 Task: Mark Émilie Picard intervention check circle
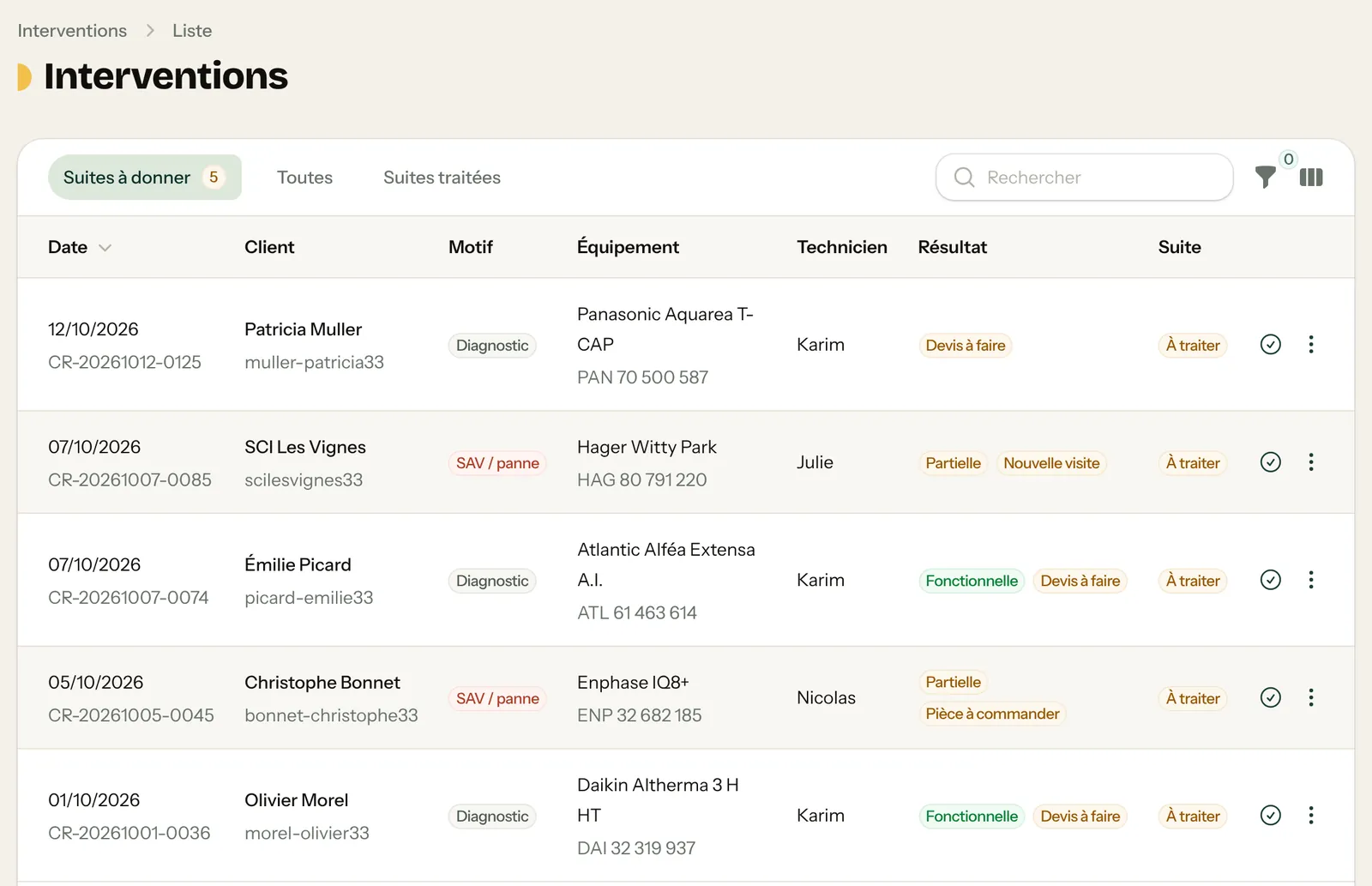coord(1271,580)
